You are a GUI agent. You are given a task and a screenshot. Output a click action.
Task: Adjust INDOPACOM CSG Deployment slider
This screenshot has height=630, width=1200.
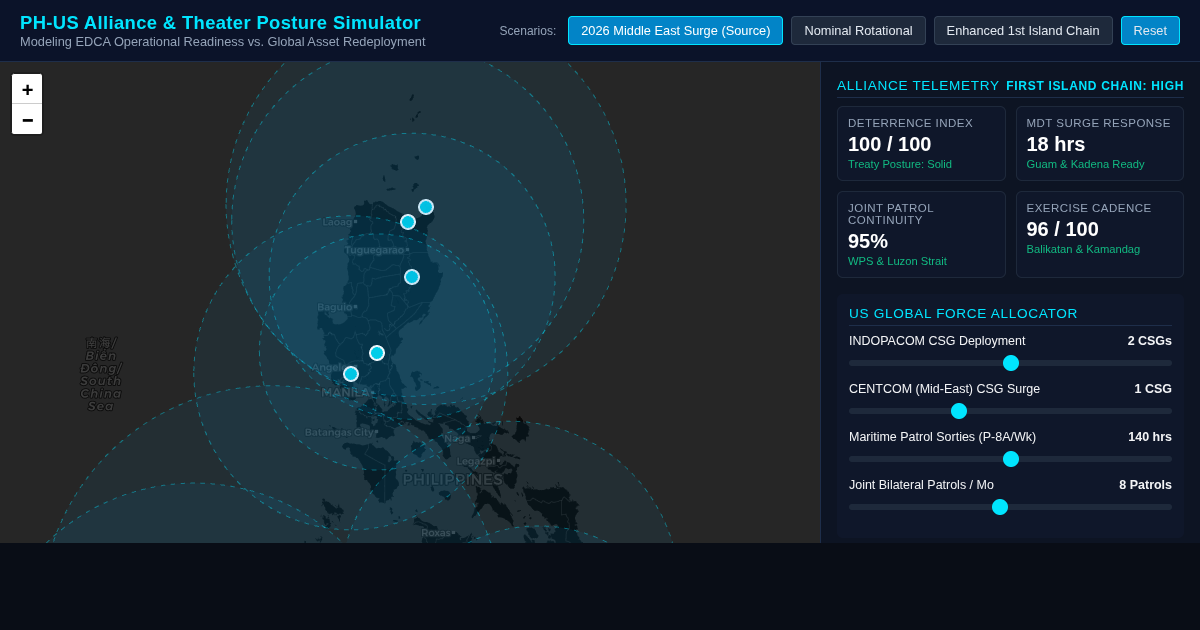(x=1010, y=363)
